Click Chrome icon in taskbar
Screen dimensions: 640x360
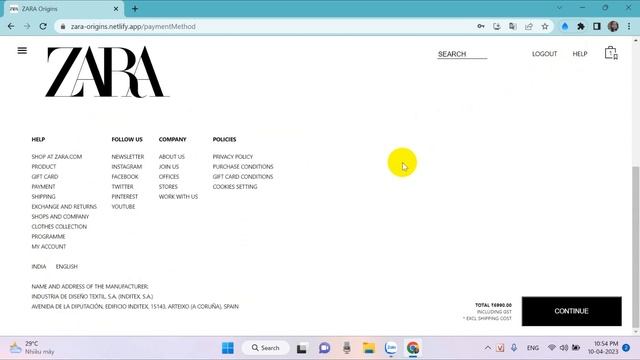[x=413, y=348]
